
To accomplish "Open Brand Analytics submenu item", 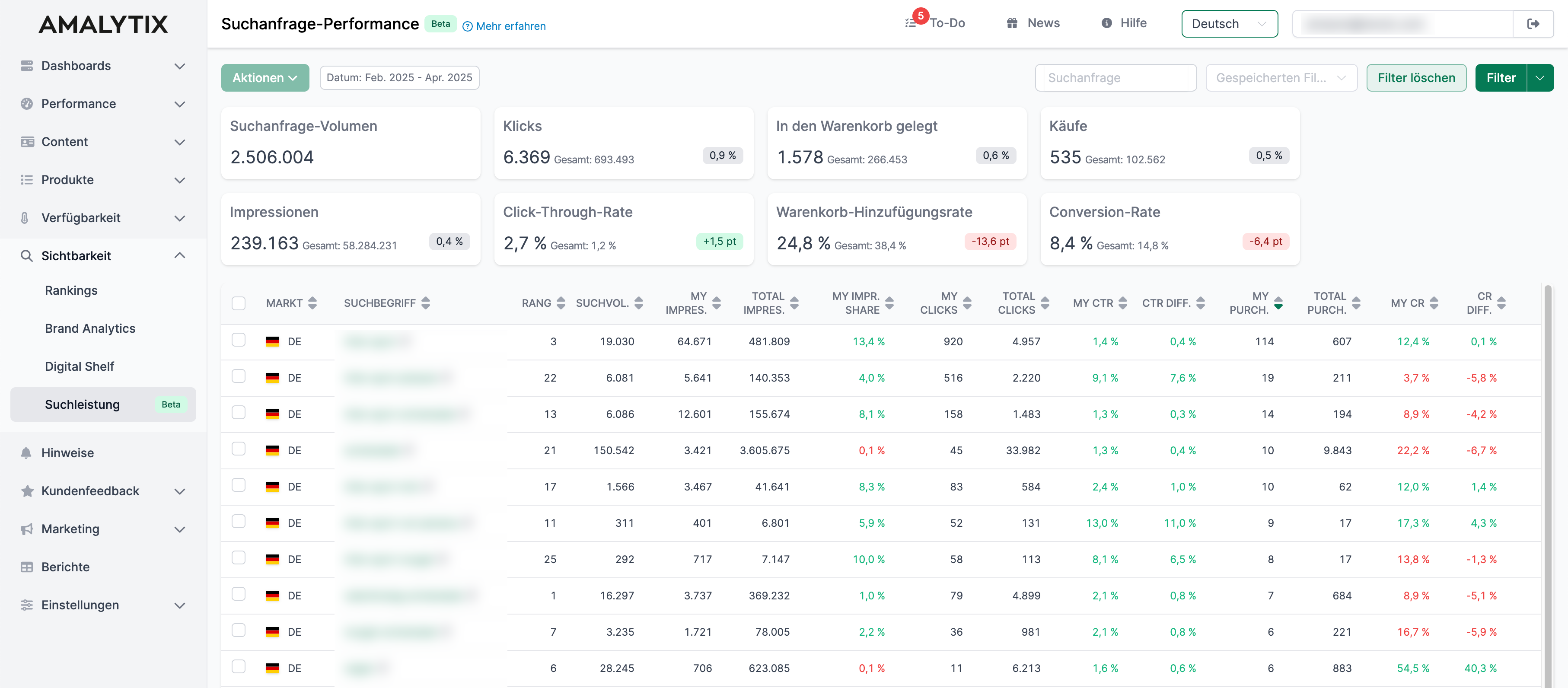I will [x=90, y=329].
